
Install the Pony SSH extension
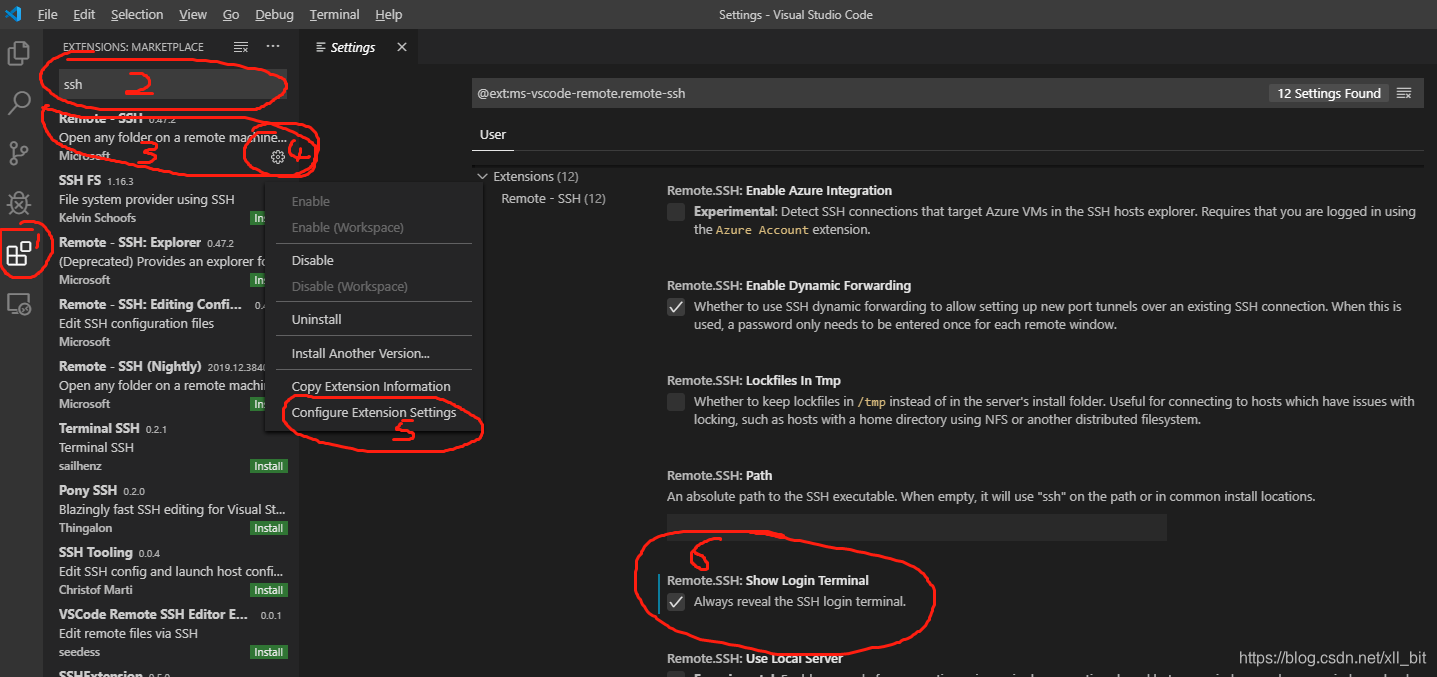pyautogui.click(x=268, y=528)
